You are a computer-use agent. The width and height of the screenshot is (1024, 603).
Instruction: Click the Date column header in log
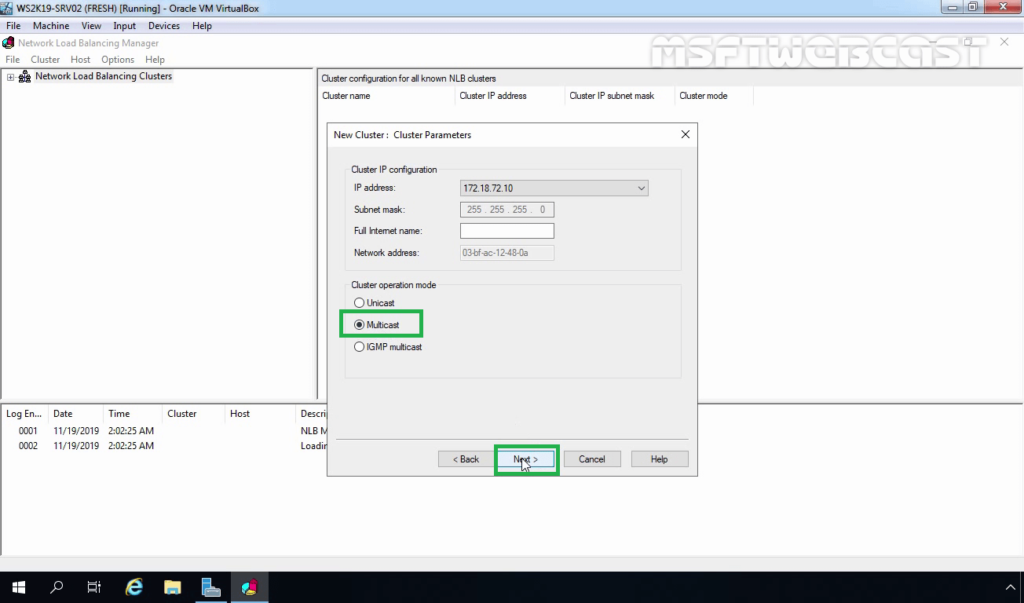(76, 414)
